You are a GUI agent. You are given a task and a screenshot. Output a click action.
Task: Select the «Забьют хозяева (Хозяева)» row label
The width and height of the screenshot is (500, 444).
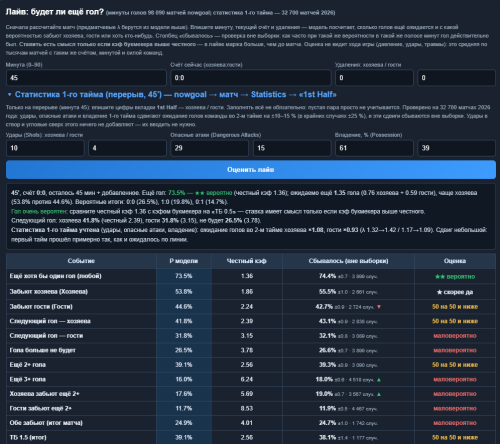(x=49, y=292)
